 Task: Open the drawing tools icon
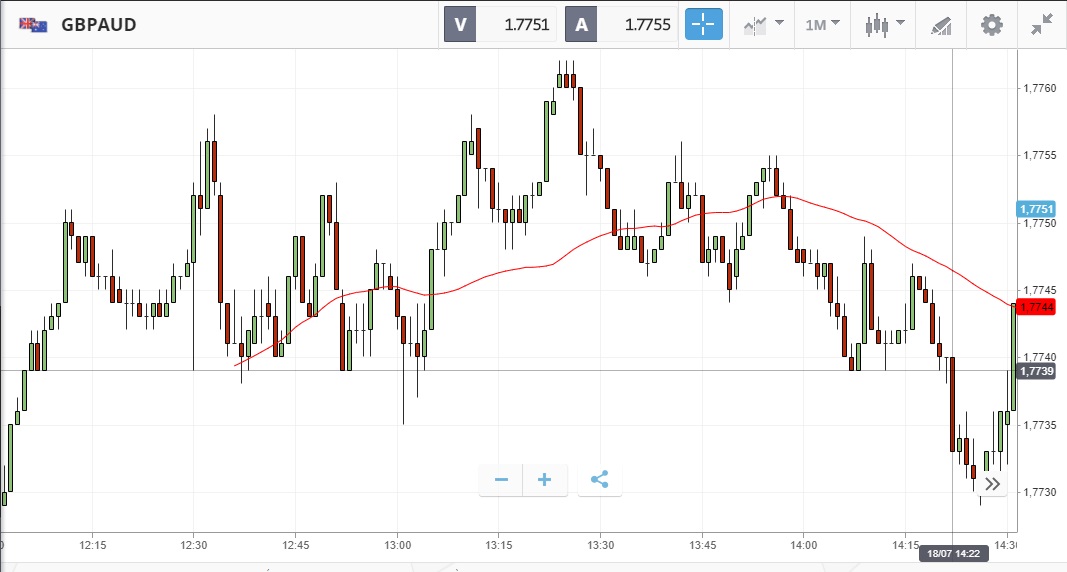point(941,25)
